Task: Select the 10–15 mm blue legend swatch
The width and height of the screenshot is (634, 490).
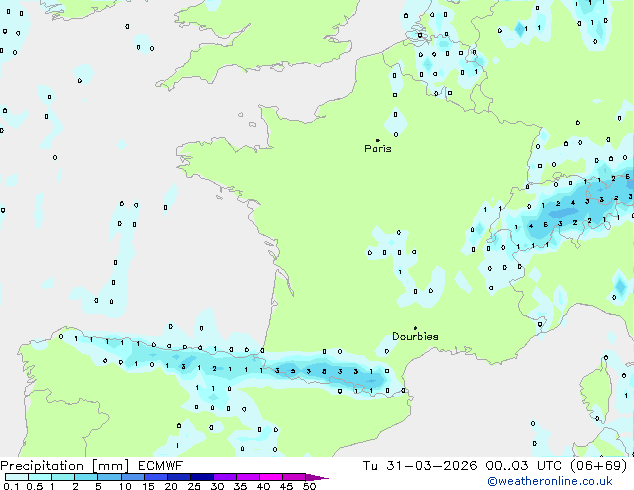Action: 132,477
